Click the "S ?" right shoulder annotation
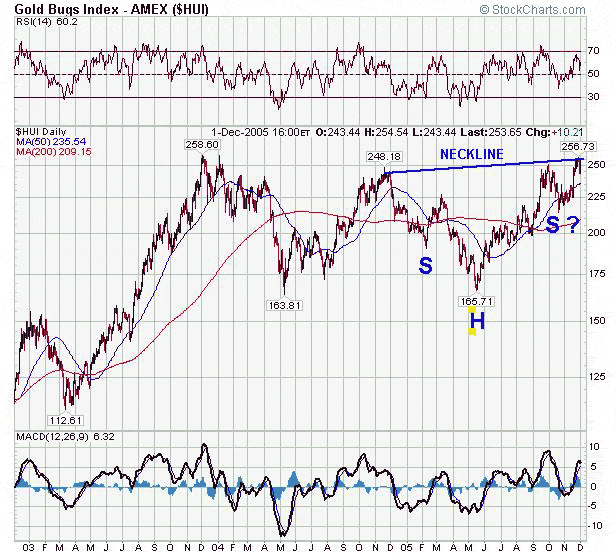 click(563, 225)
